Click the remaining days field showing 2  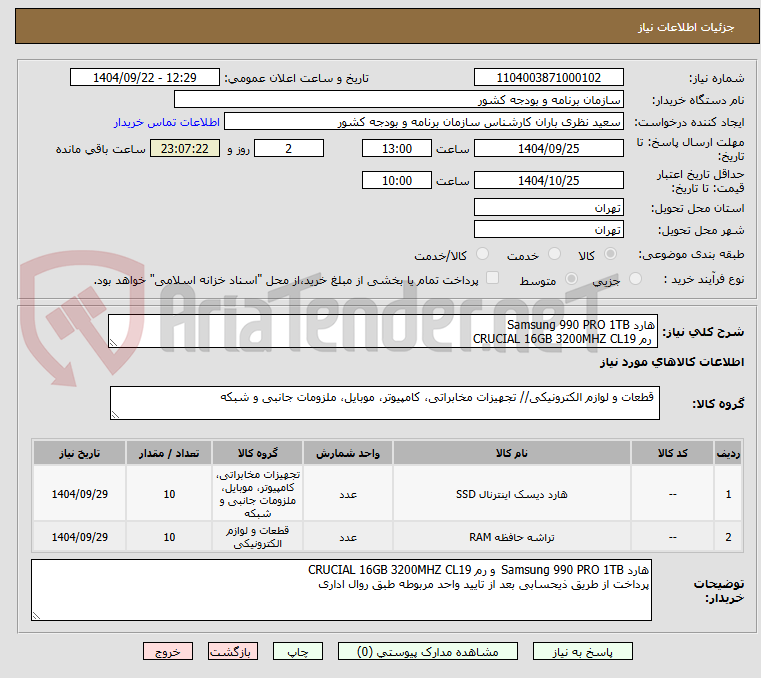pyautogui.click(x=289, y=148)
